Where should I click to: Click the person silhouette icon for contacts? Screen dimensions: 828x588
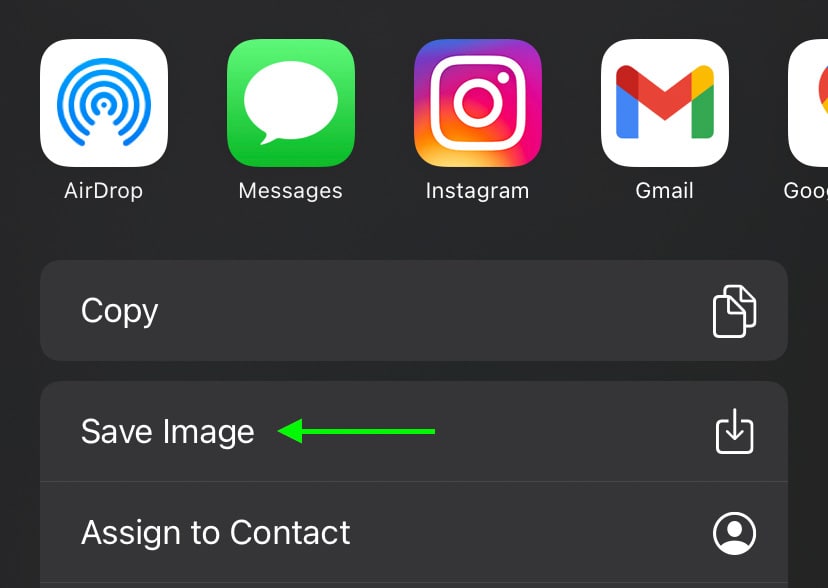pos(735,533)
